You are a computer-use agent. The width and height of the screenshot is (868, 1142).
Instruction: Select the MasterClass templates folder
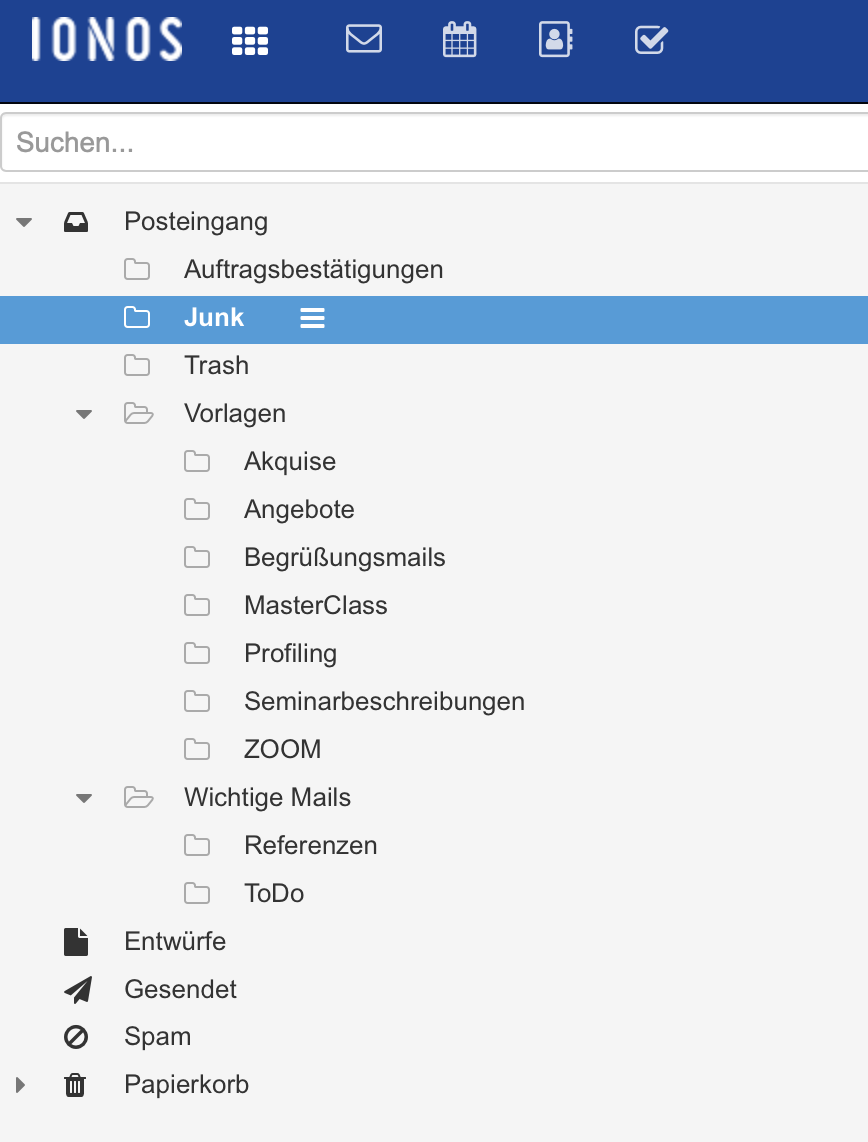[315, 605]
